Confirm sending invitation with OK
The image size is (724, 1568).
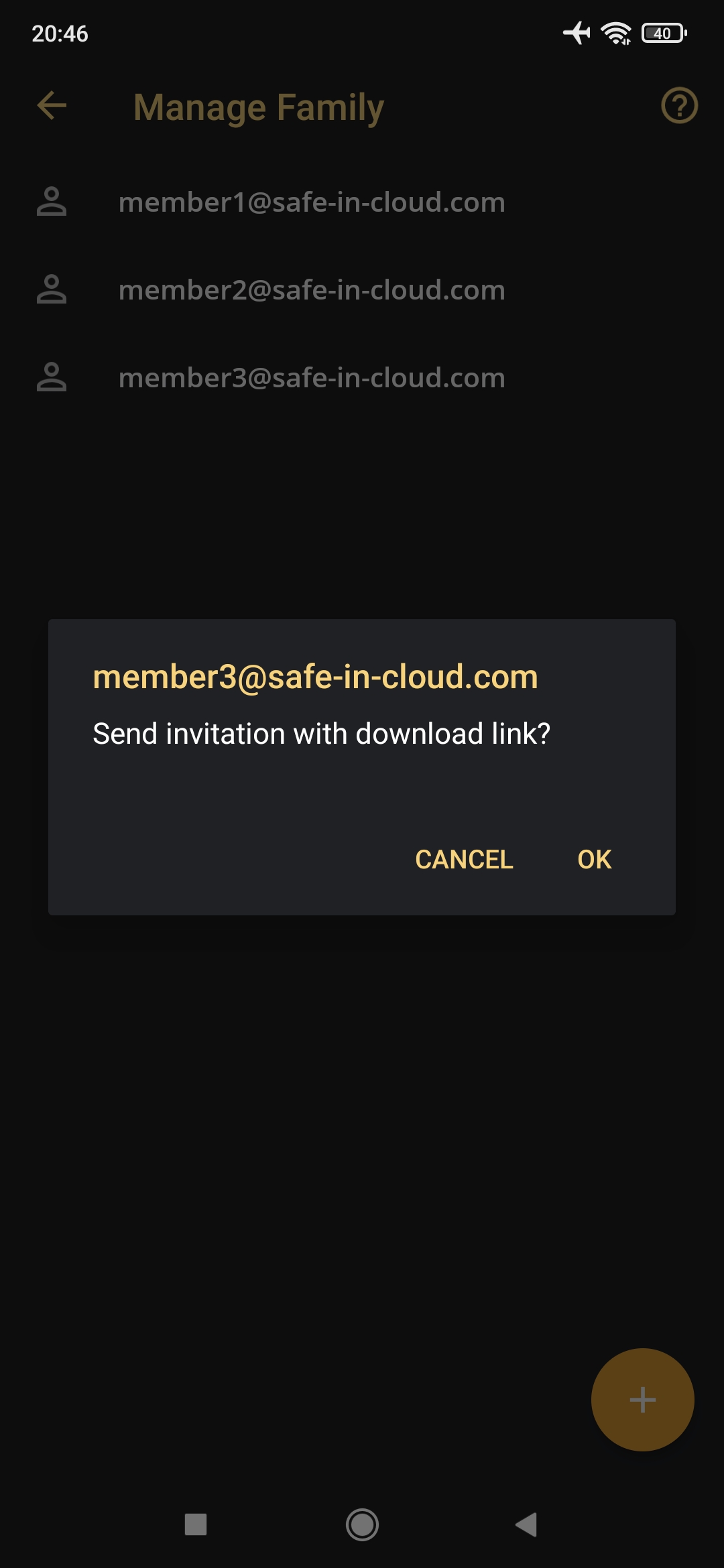tap(595, 859)
